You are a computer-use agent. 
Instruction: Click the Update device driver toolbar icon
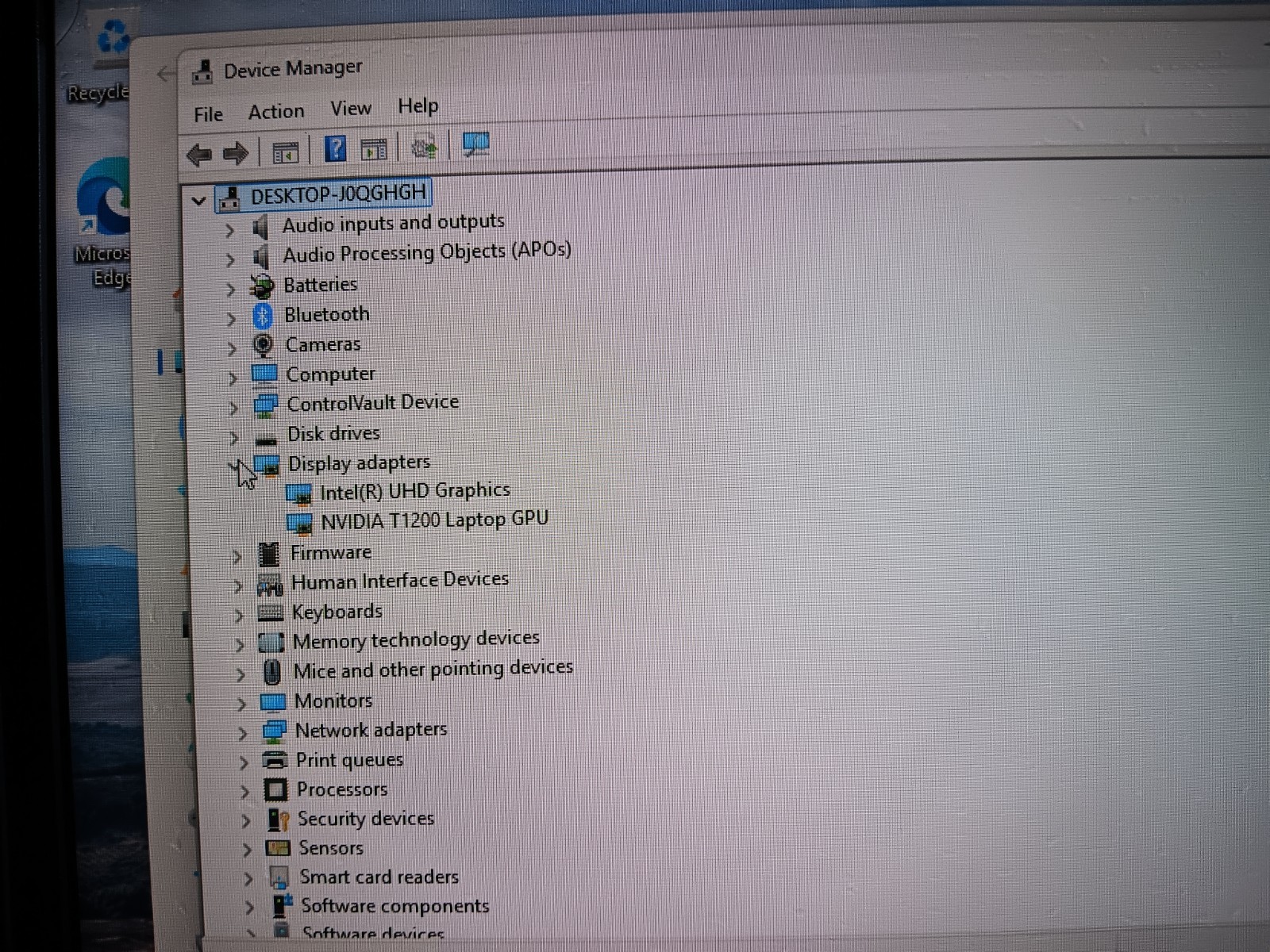(424, 147)
